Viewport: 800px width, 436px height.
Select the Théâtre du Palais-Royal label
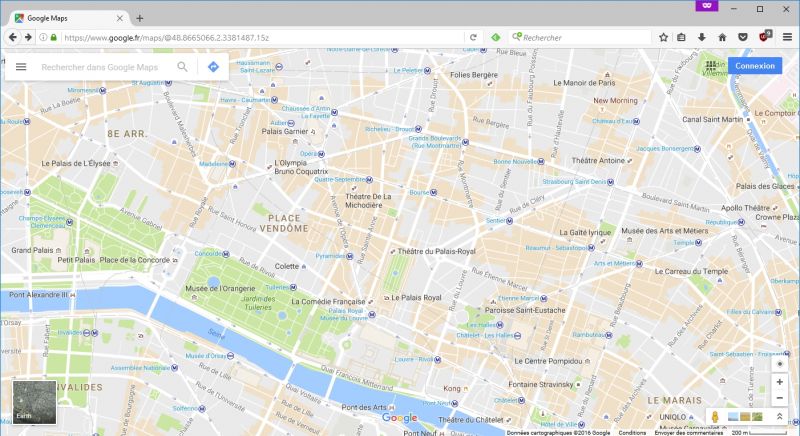(436, 251)
